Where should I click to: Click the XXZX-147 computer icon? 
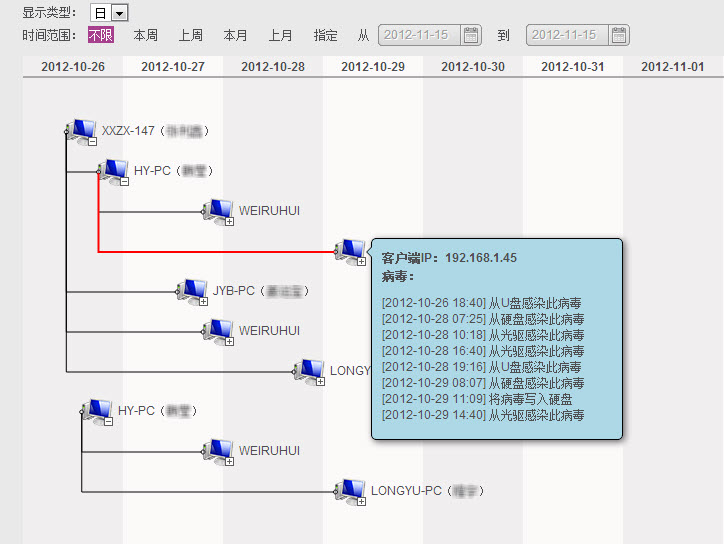coord(82,129)
